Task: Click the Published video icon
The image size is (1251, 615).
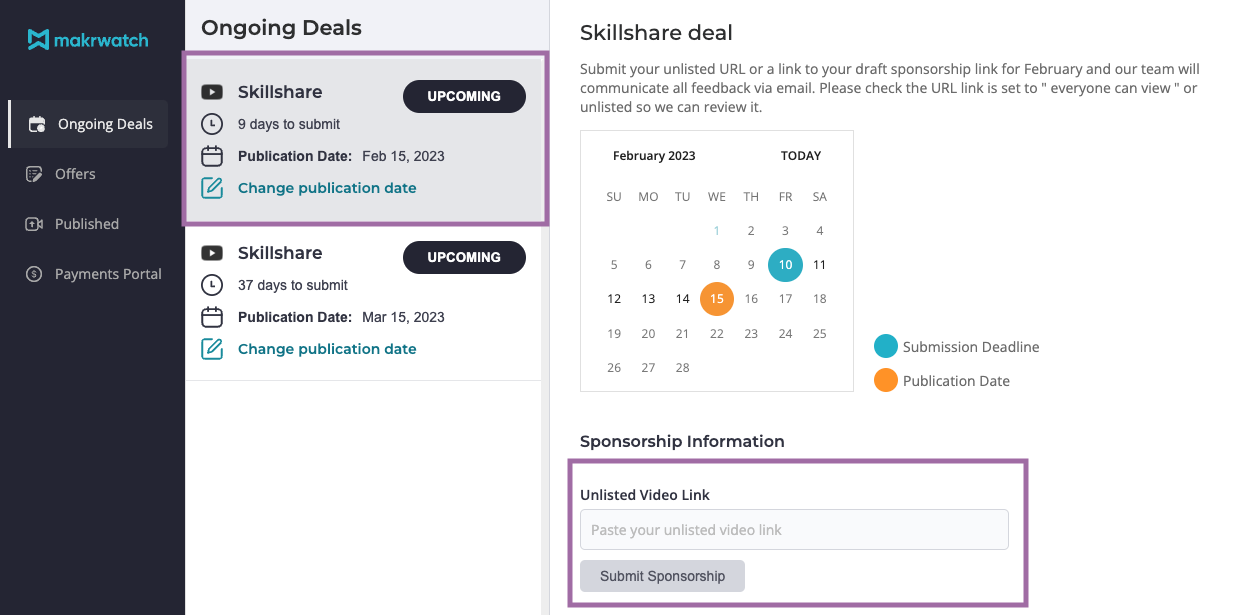Action: [x=35, y=224]
